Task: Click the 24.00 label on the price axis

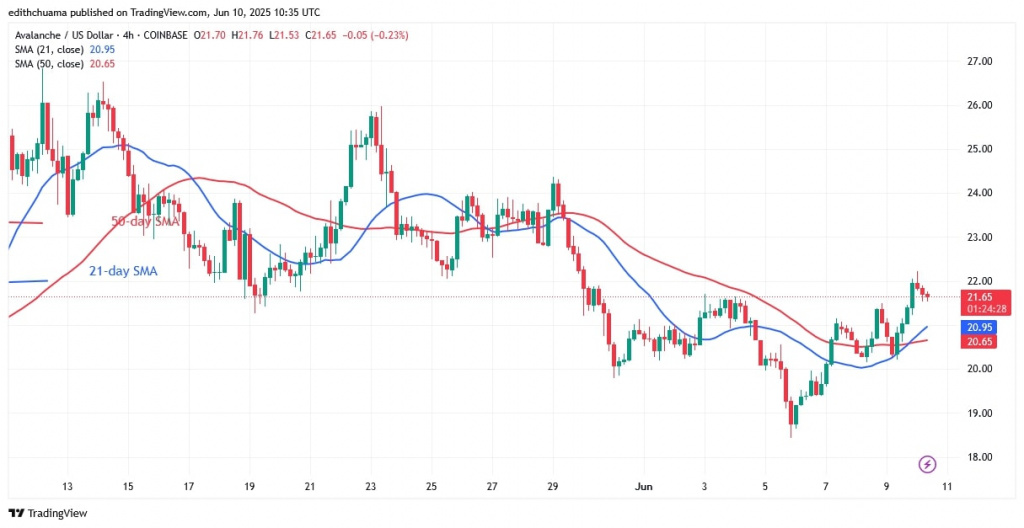Action: click(x=978, y=193)
